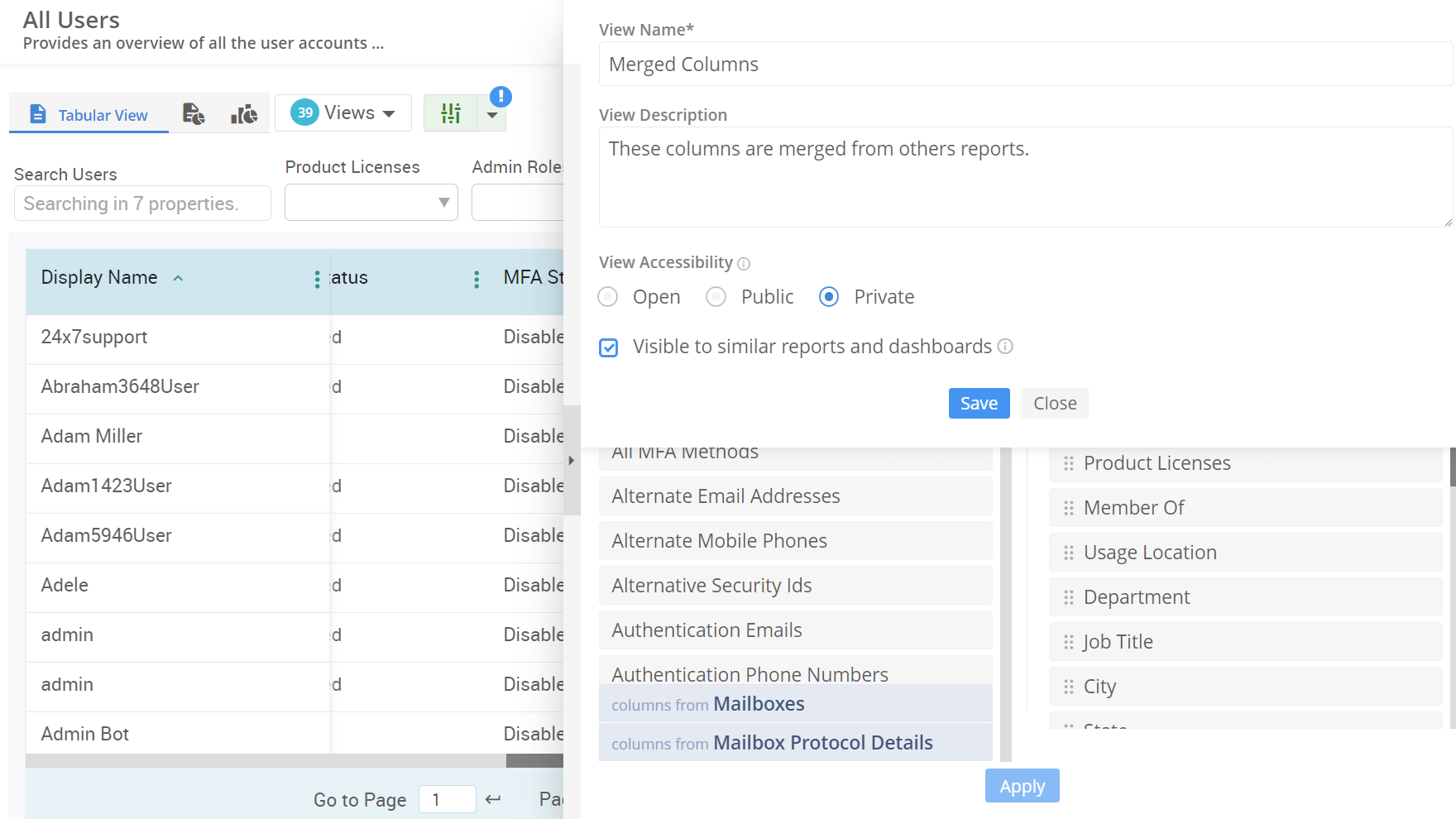
Task: Click the ascending sort arrow on Display Name
Action: coord(178,279)
